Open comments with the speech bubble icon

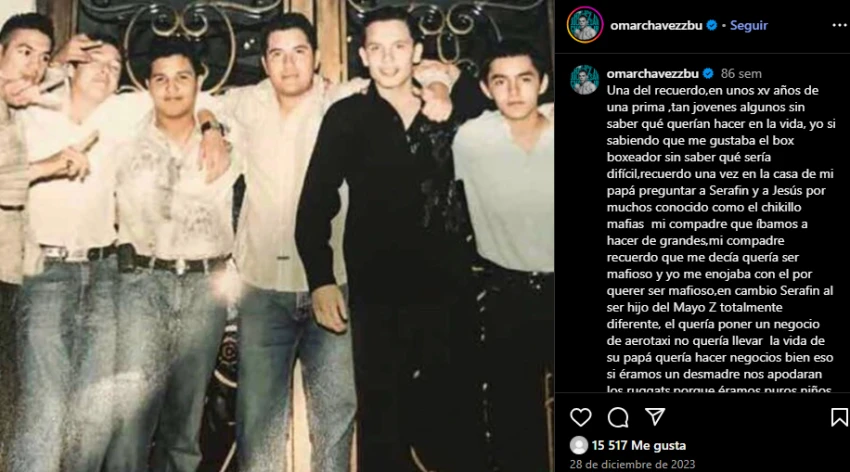coord(618,417)
